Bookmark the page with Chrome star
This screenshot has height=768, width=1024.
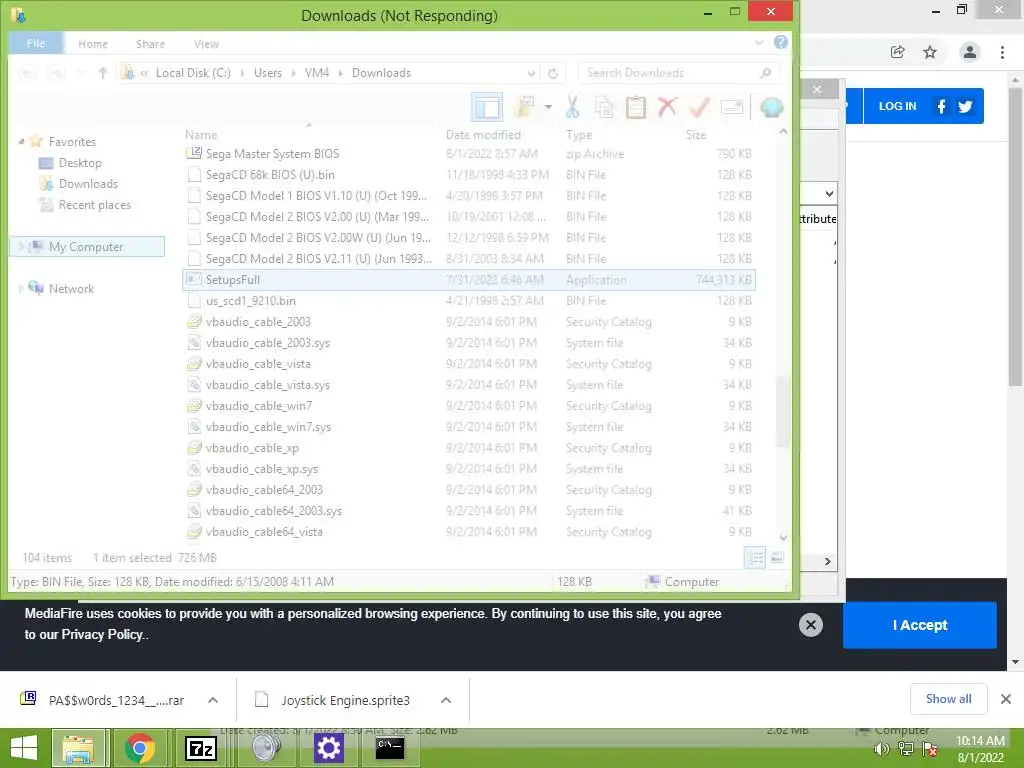tap(930, 52)
